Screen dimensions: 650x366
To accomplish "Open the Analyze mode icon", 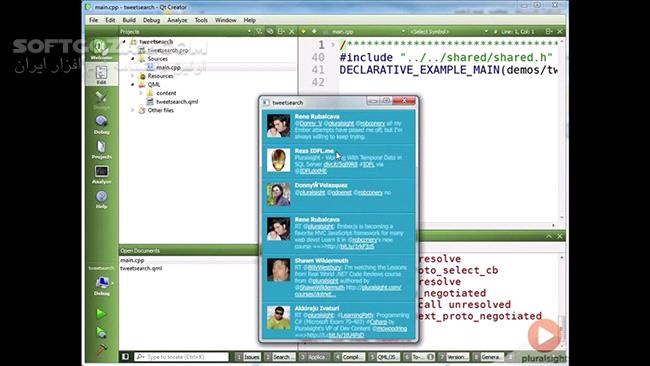I will (101, 174).
